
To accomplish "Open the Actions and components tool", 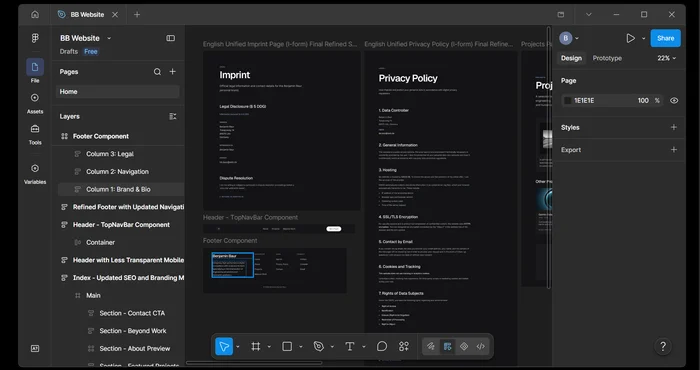I will pos(404,346).
